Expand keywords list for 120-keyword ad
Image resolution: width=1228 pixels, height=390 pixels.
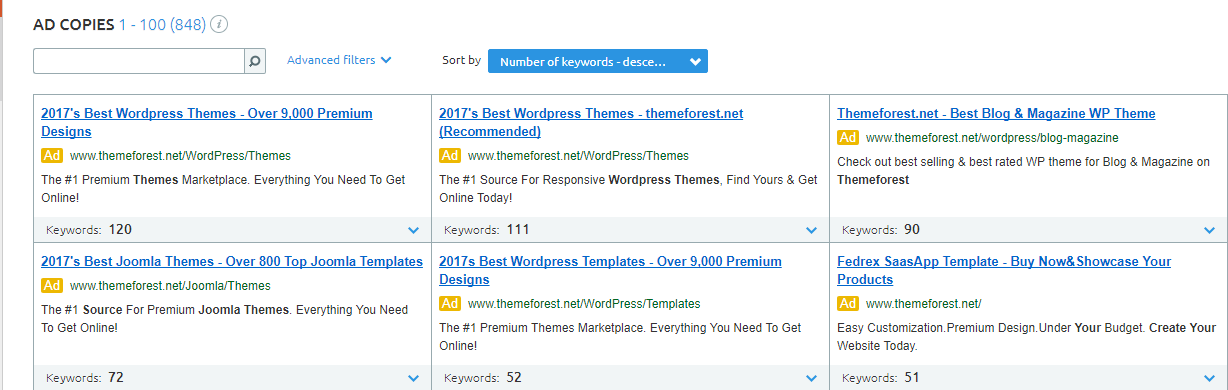(414, 230)
